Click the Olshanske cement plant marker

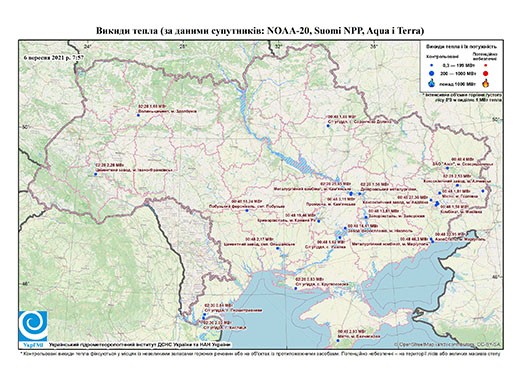[x=277, y=248]
